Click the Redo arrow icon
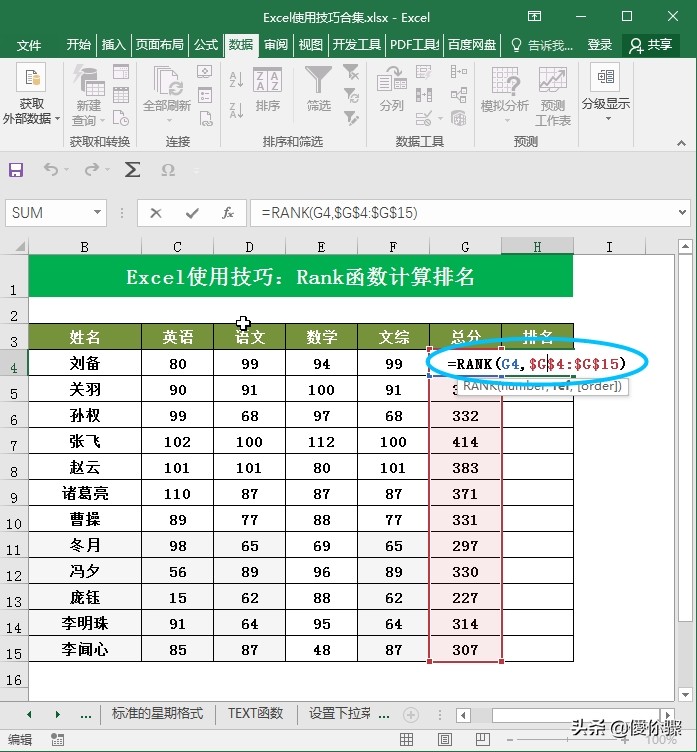The height and width of the screenshot is (752, 697). tap(92, 169)
